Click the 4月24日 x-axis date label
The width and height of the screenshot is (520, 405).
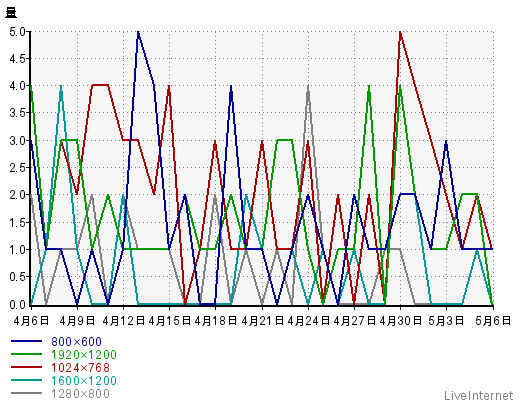coord(308,321)
